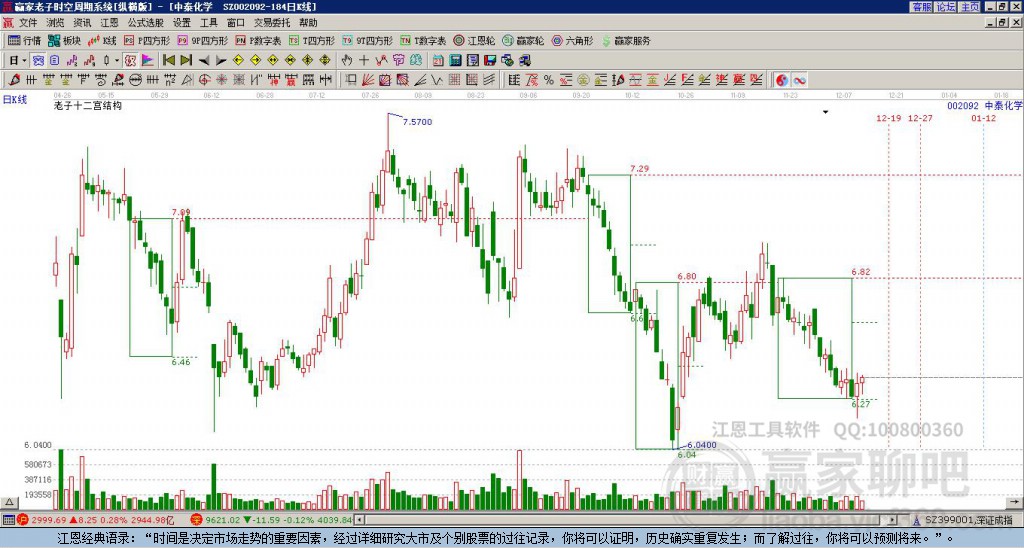Toggle the document list view button
This screenshot has width=1024, height=548.
pos(54,61)
